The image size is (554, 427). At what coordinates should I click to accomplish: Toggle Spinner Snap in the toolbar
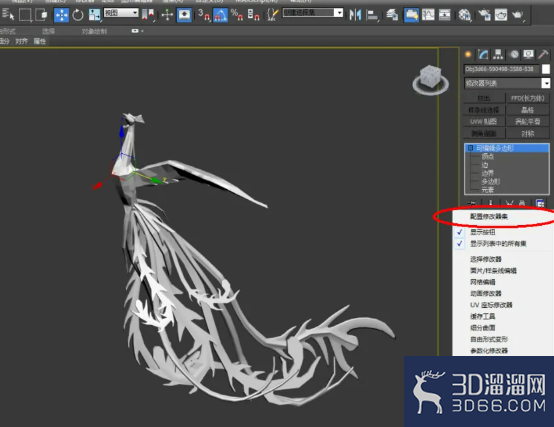253,15
